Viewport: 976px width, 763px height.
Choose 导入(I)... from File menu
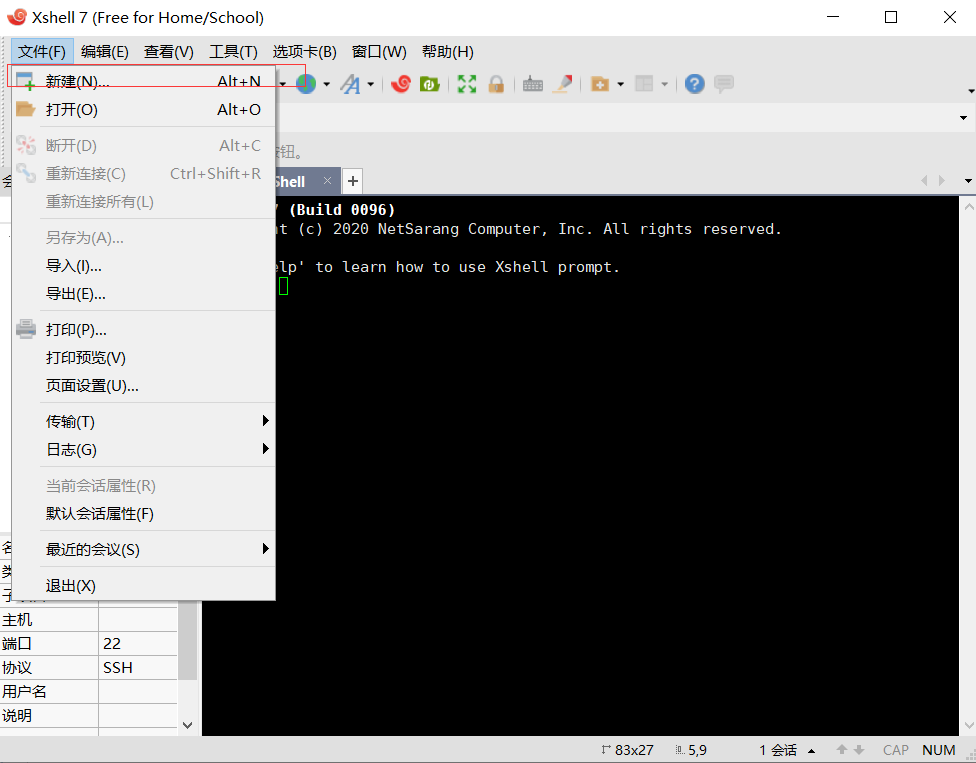point(144,266)
